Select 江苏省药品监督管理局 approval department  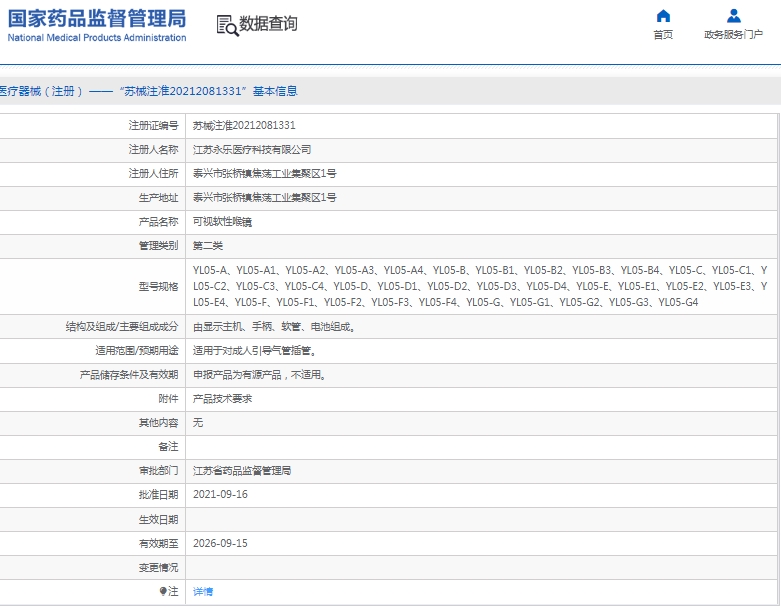coord(242,471)
